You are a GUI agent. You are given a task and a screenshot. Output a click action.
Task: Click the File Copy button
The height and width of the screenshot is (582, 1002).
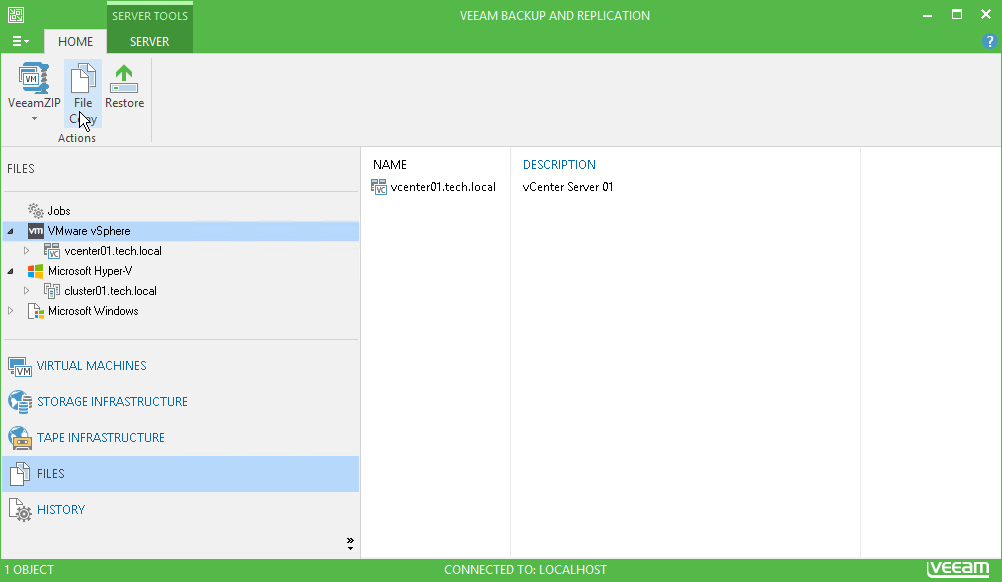82,93
